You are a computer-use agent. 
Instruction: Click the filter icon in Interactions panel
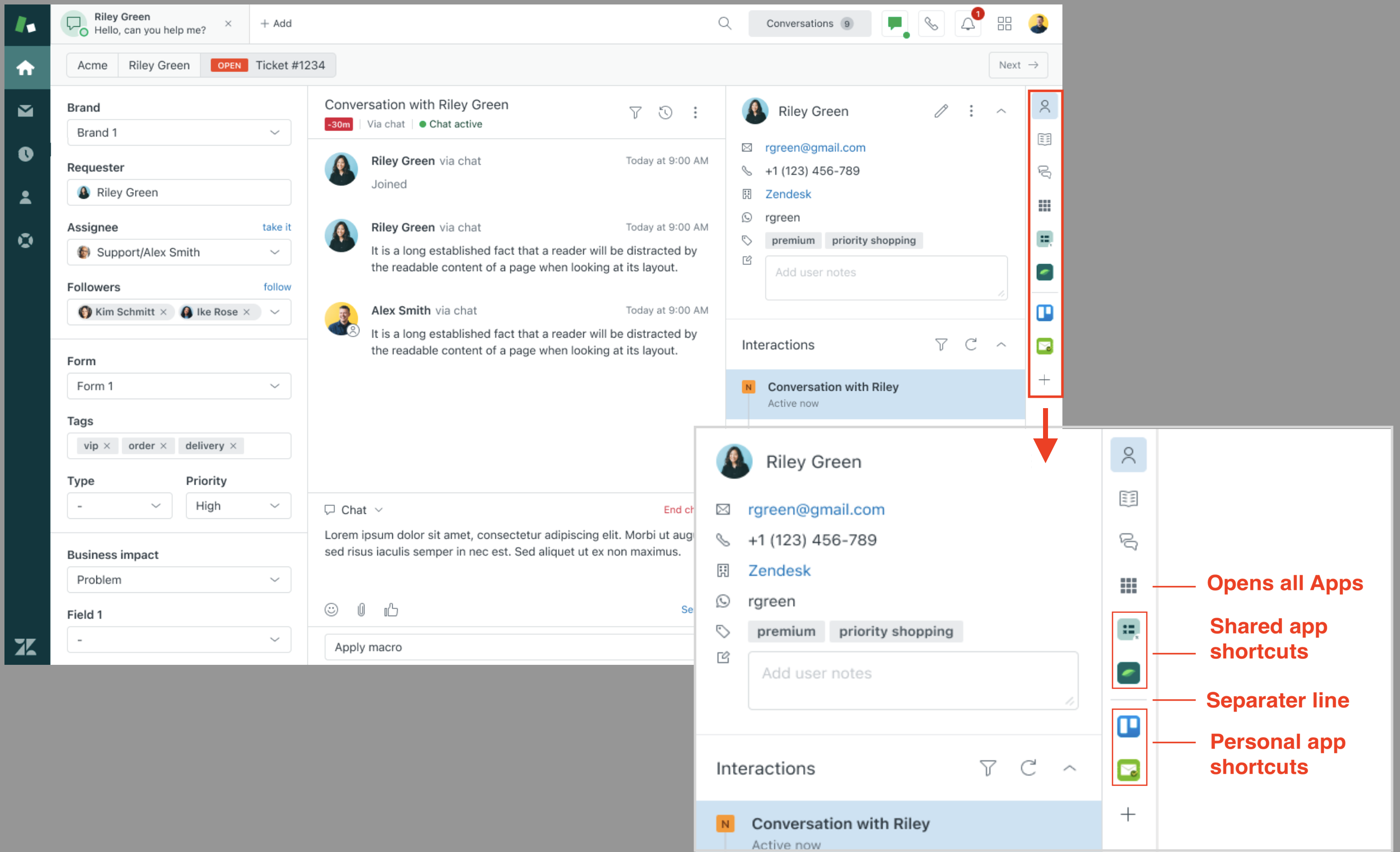941,344
